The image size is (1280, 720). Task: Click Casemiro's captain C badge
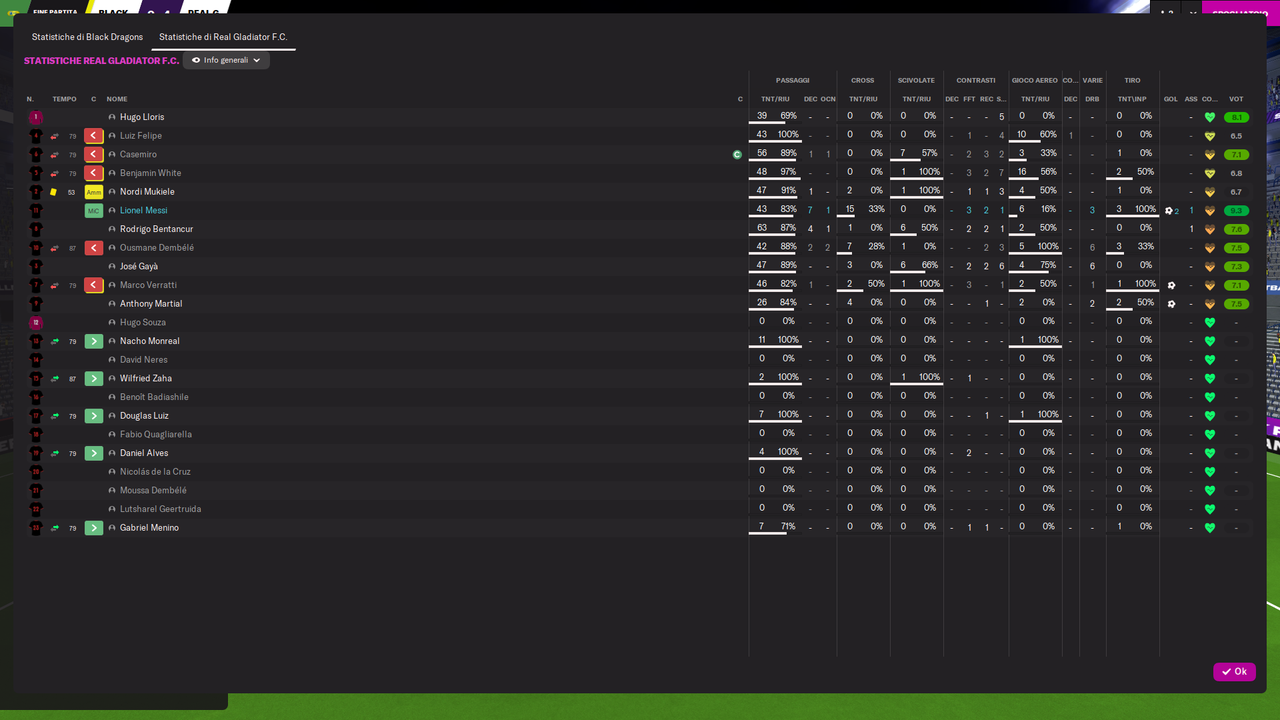click(737, 155)
